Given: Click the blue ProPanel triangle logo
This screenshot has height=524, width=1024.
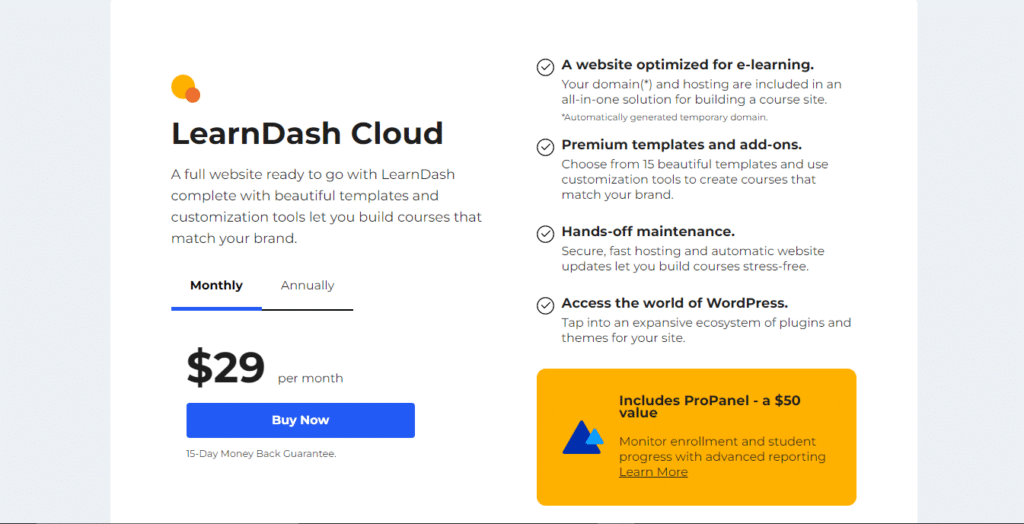Looking at the screenshot, I should coord(583,437).
